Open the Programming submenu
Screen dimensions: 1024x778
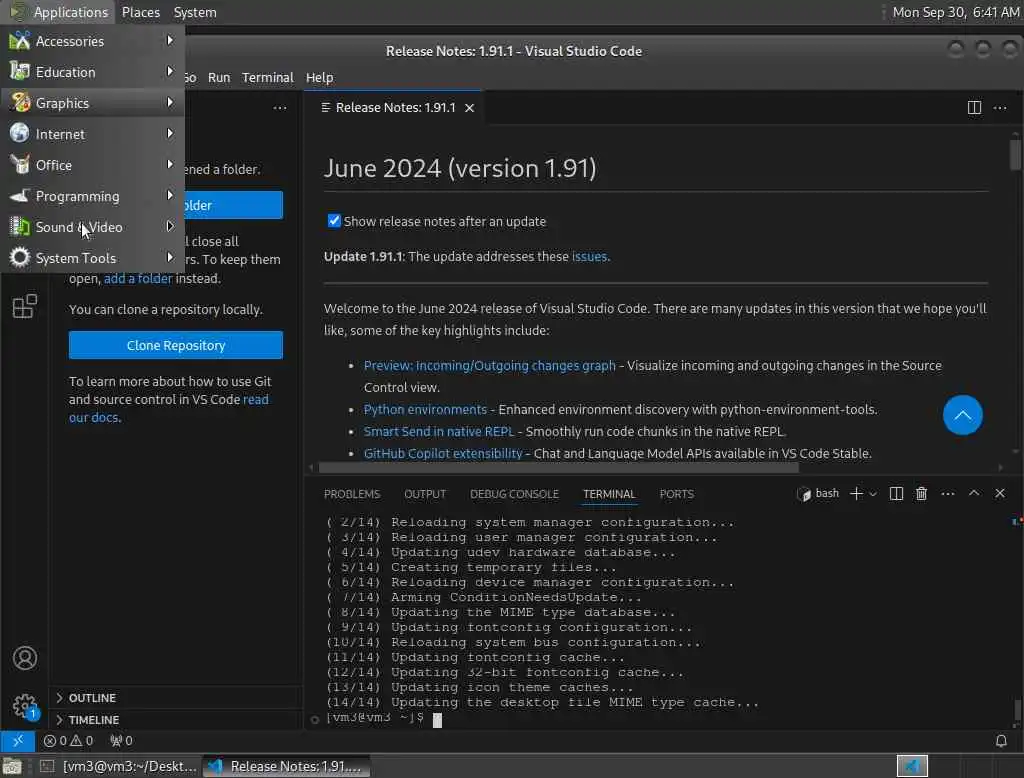(93, 196)
